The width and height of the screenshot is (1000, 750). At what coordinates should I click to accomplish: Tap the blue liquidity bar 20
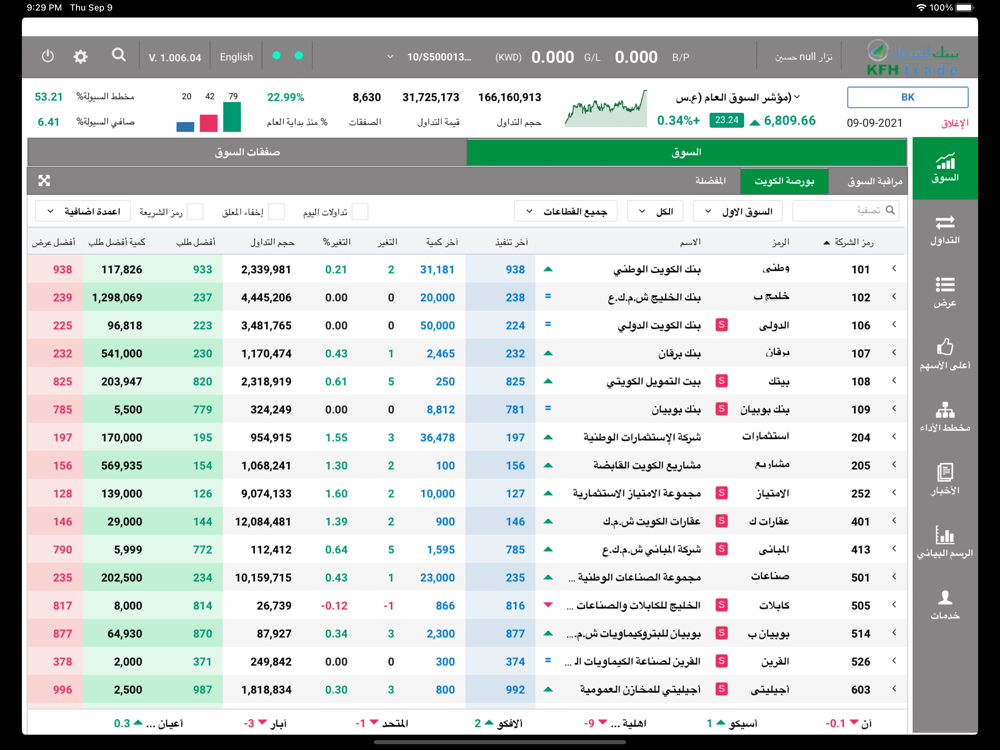(x=185, y=127)
